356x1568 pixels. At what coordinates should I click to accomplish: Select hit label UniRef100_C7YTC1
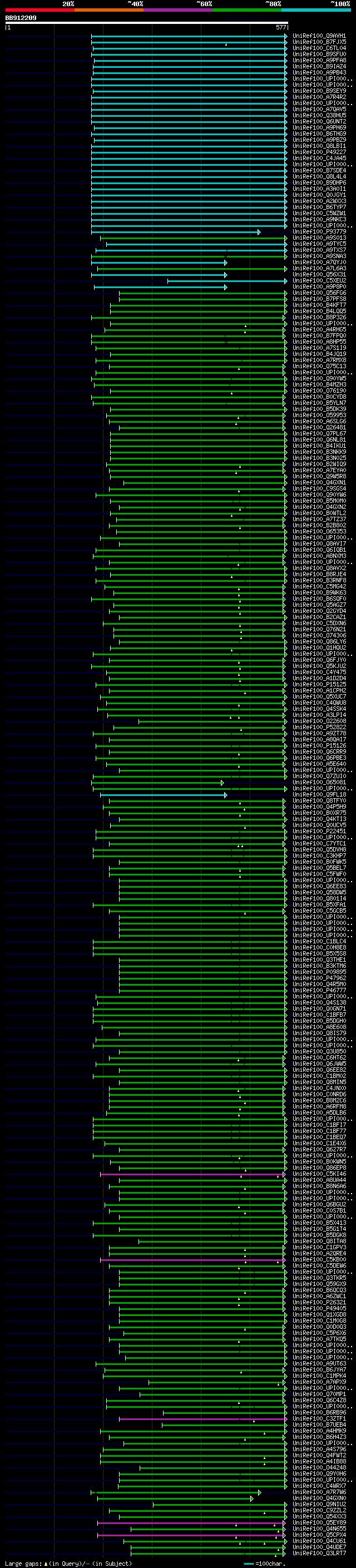(x=319, y=844)
